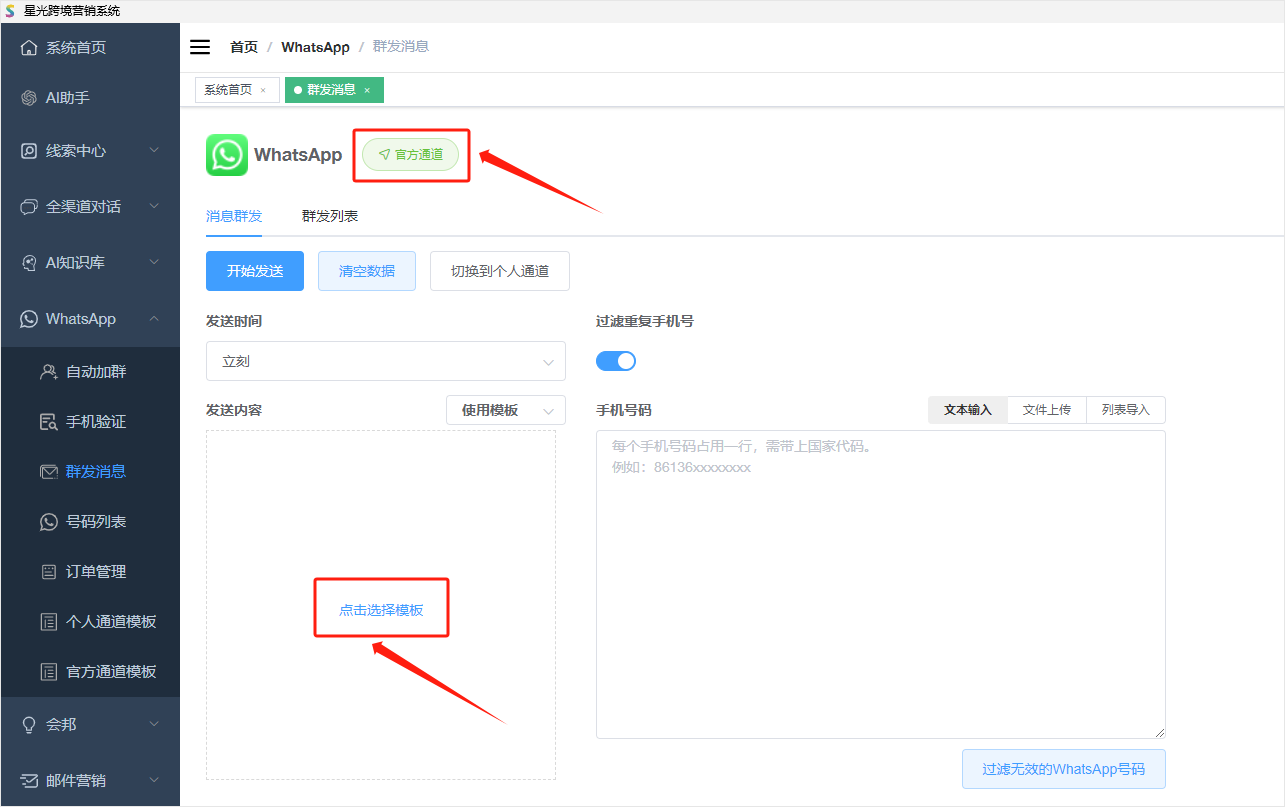Collapse the WhatsApp sidebar menu chevron
The height and width of the screenshot is (807, 1285).
[154, 319]
